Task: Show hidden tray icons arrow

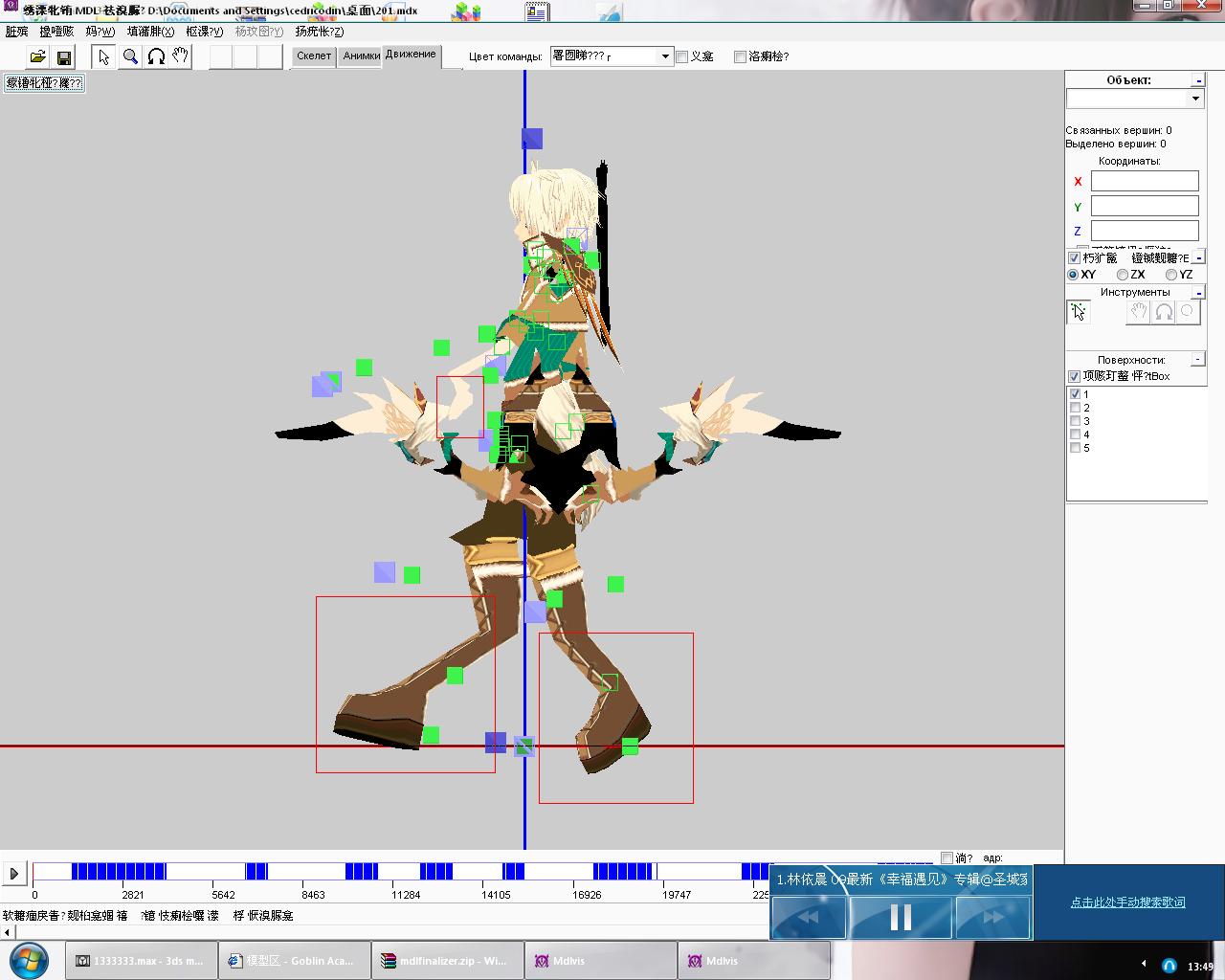Action: click(1144, 963)
